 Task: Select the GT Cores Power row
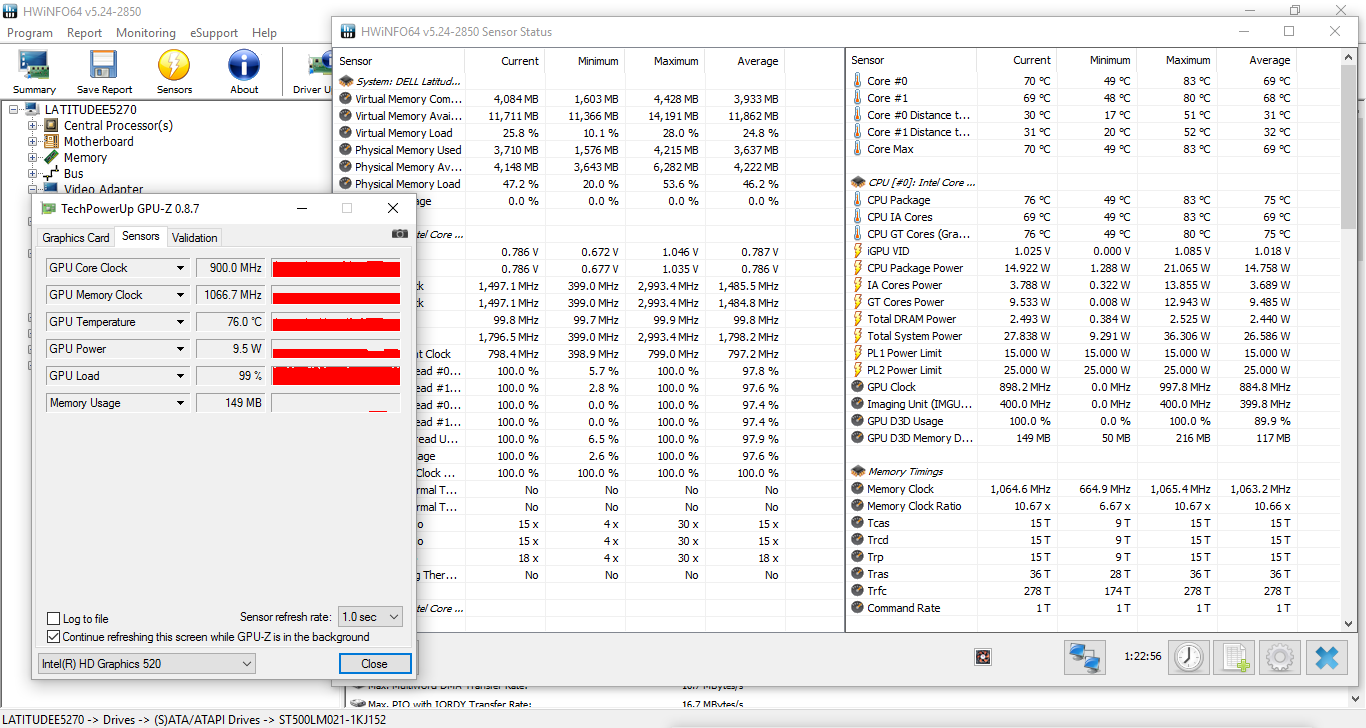1071,302
